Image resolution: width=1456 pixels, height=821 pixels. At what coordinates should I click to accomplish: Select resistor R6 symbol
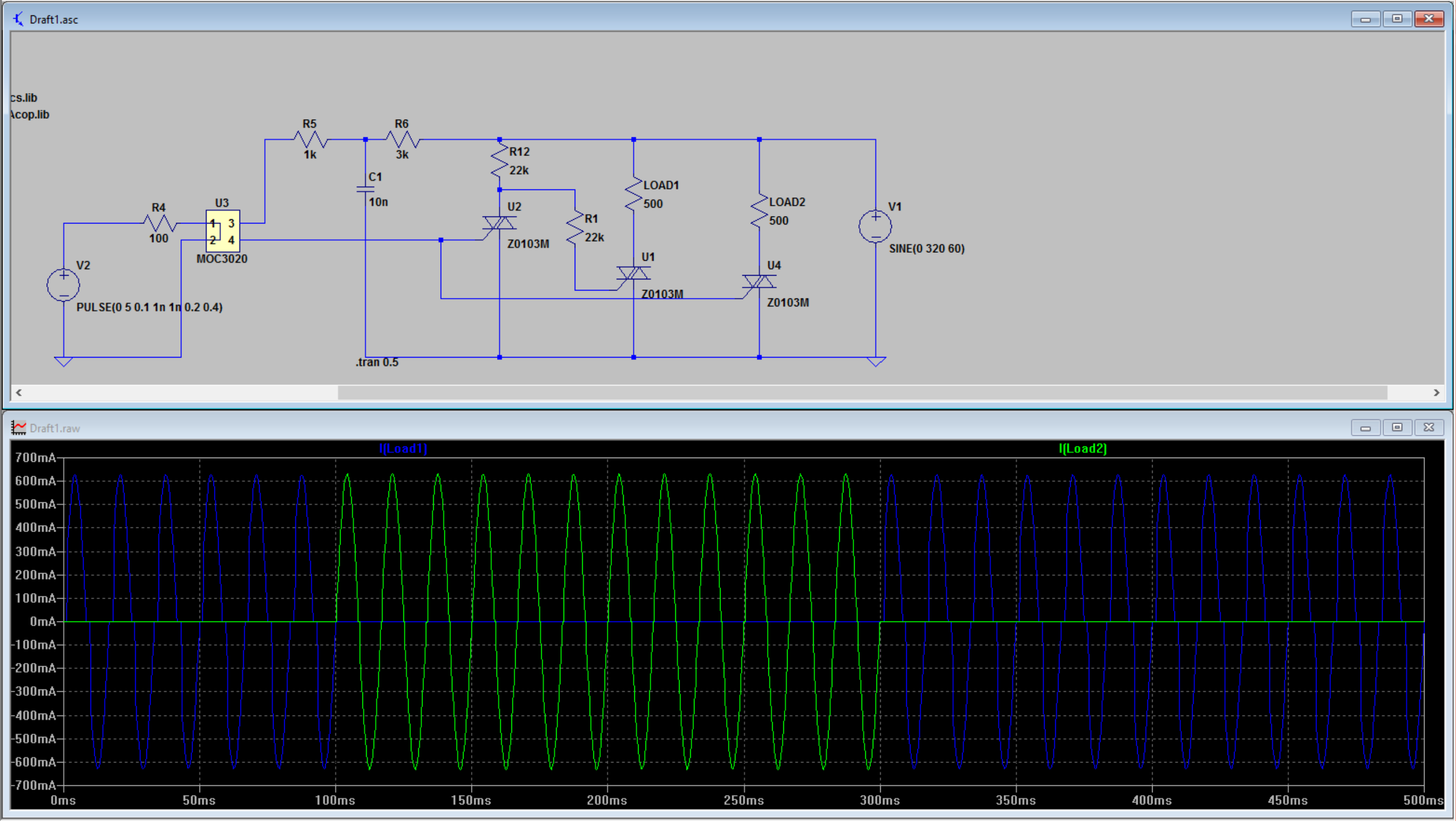pos(402,139)
